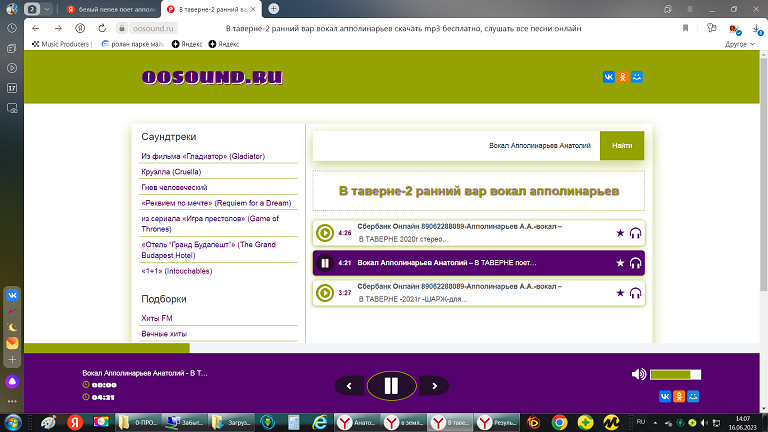Click the RU language indicator in the tray

tap(641, 422)
